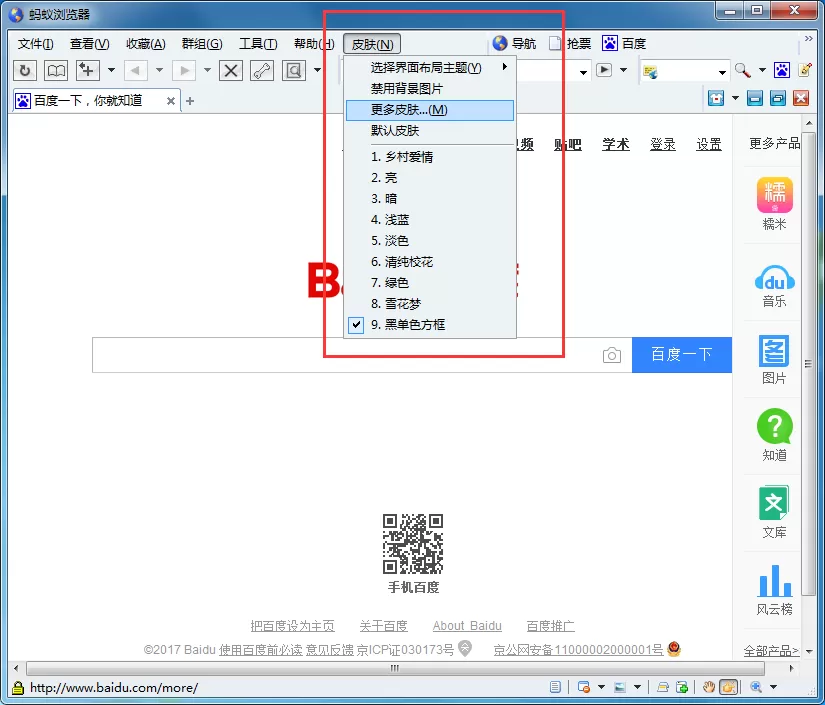Open 音乐 music icon in sidebar
825x705 pixels.
[774, 278]
